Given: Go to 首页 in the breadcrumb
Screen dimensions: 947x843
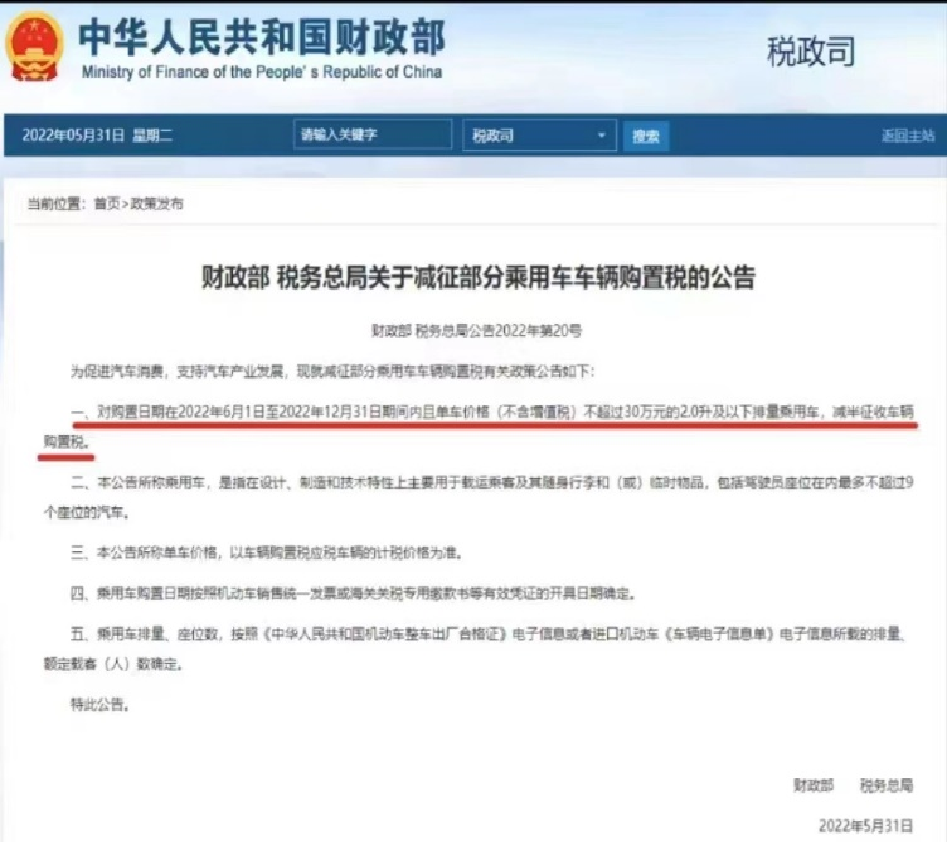Looking at the screenshot, I should [107, 204].
